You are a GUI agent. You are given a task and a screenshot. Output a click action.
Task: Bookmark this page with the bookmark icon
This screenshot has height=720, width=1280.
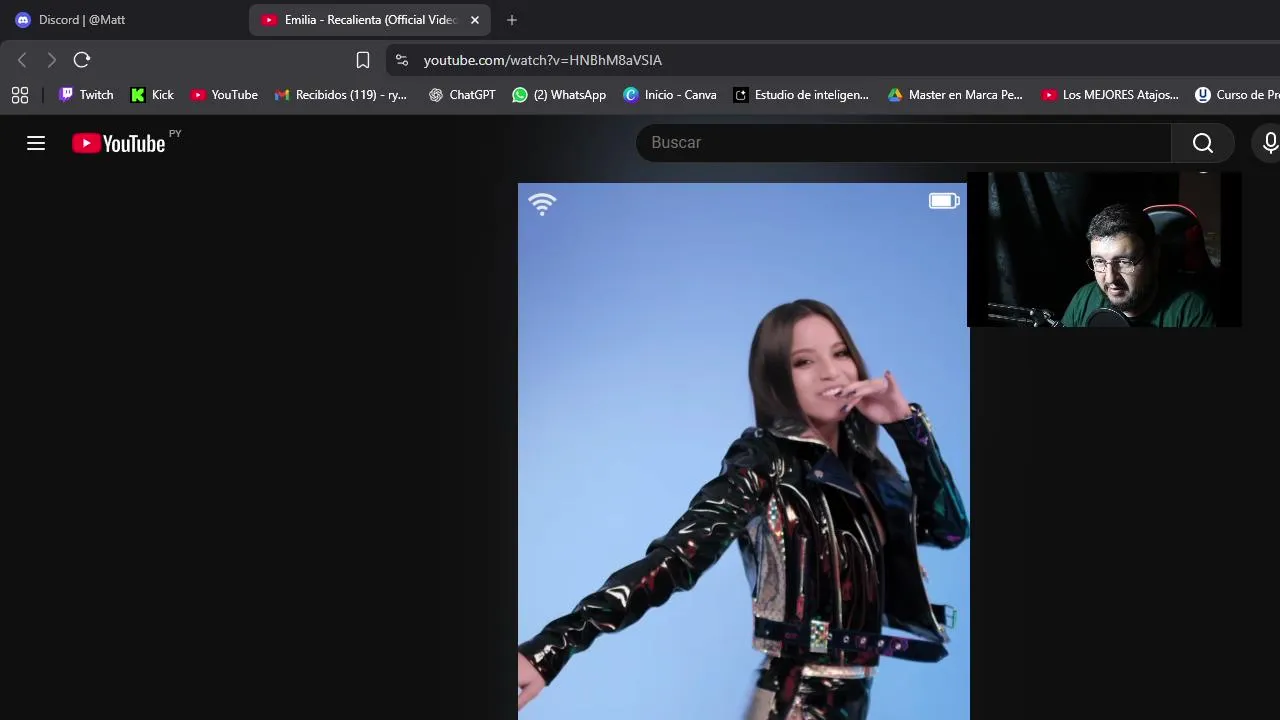(363, 60)
